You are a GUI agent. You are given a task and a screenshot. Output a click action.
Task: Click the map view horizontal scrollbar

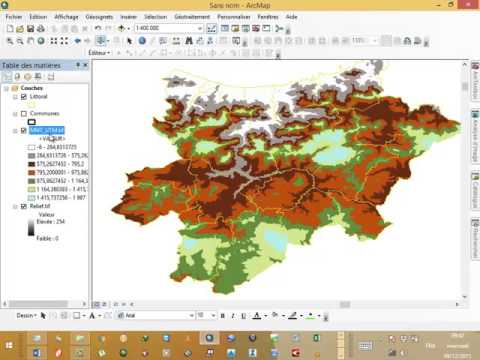345,304
